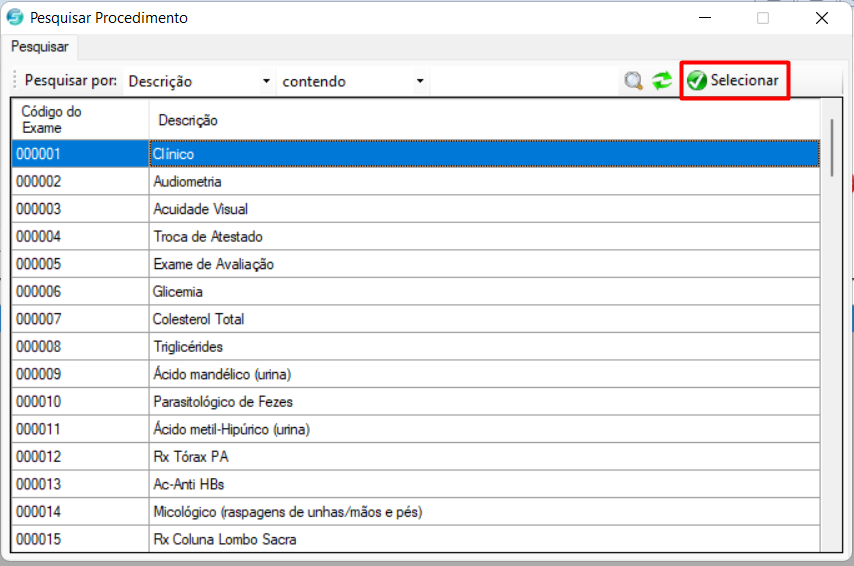
Task: Click exam code 000002 cell
Action: point(80,181)
